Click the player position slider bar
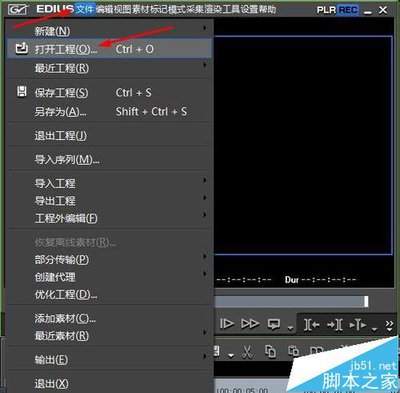Screen dimensions: 400x393 pos(291,301)
